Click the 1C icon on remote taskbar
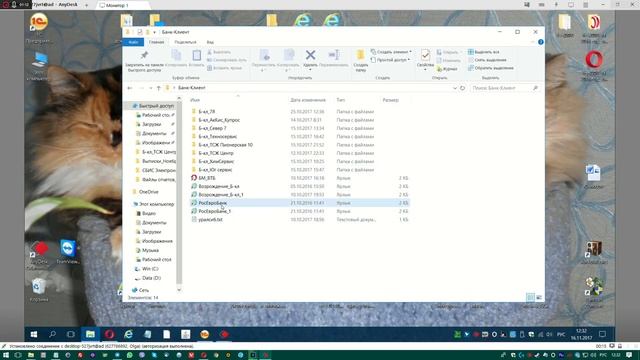 coord(204,334)
